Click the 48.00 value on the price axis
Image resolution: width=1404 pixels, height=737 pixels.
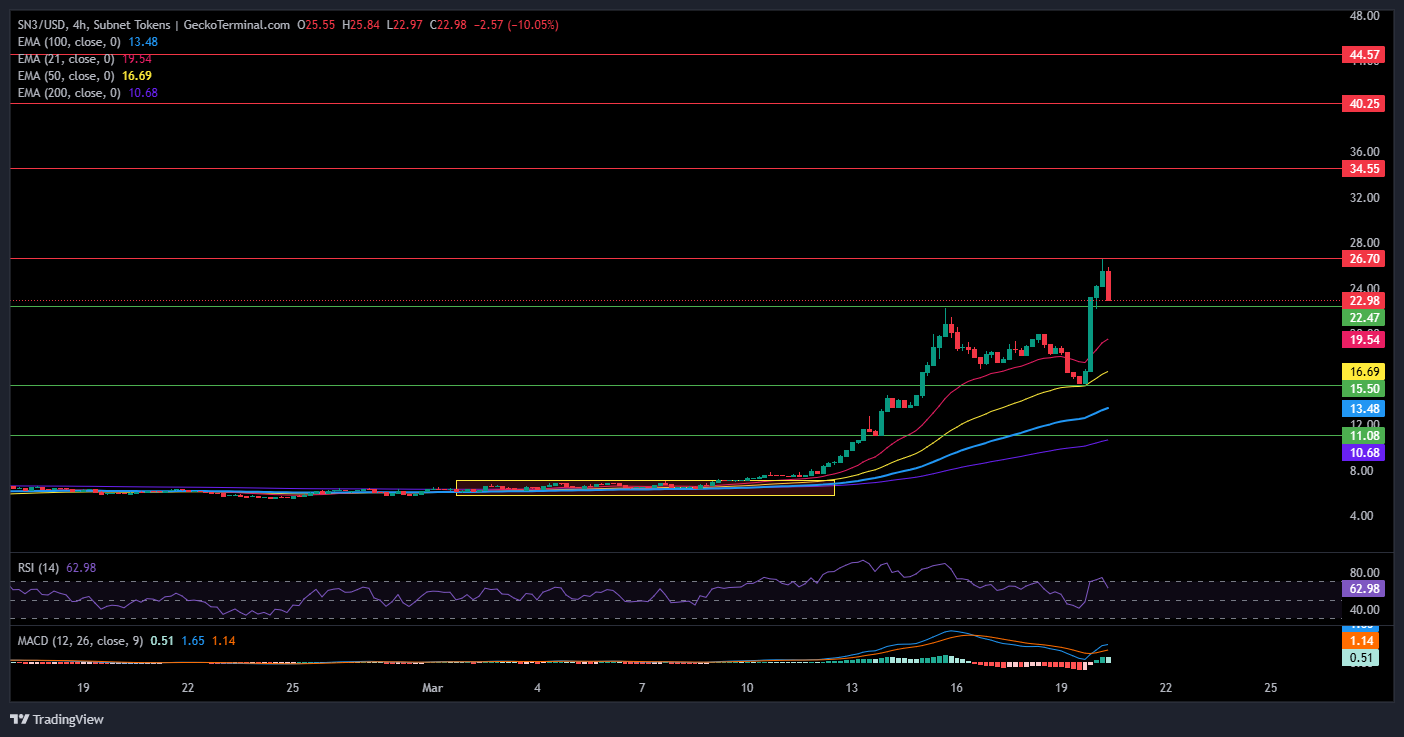[1366, 16]
